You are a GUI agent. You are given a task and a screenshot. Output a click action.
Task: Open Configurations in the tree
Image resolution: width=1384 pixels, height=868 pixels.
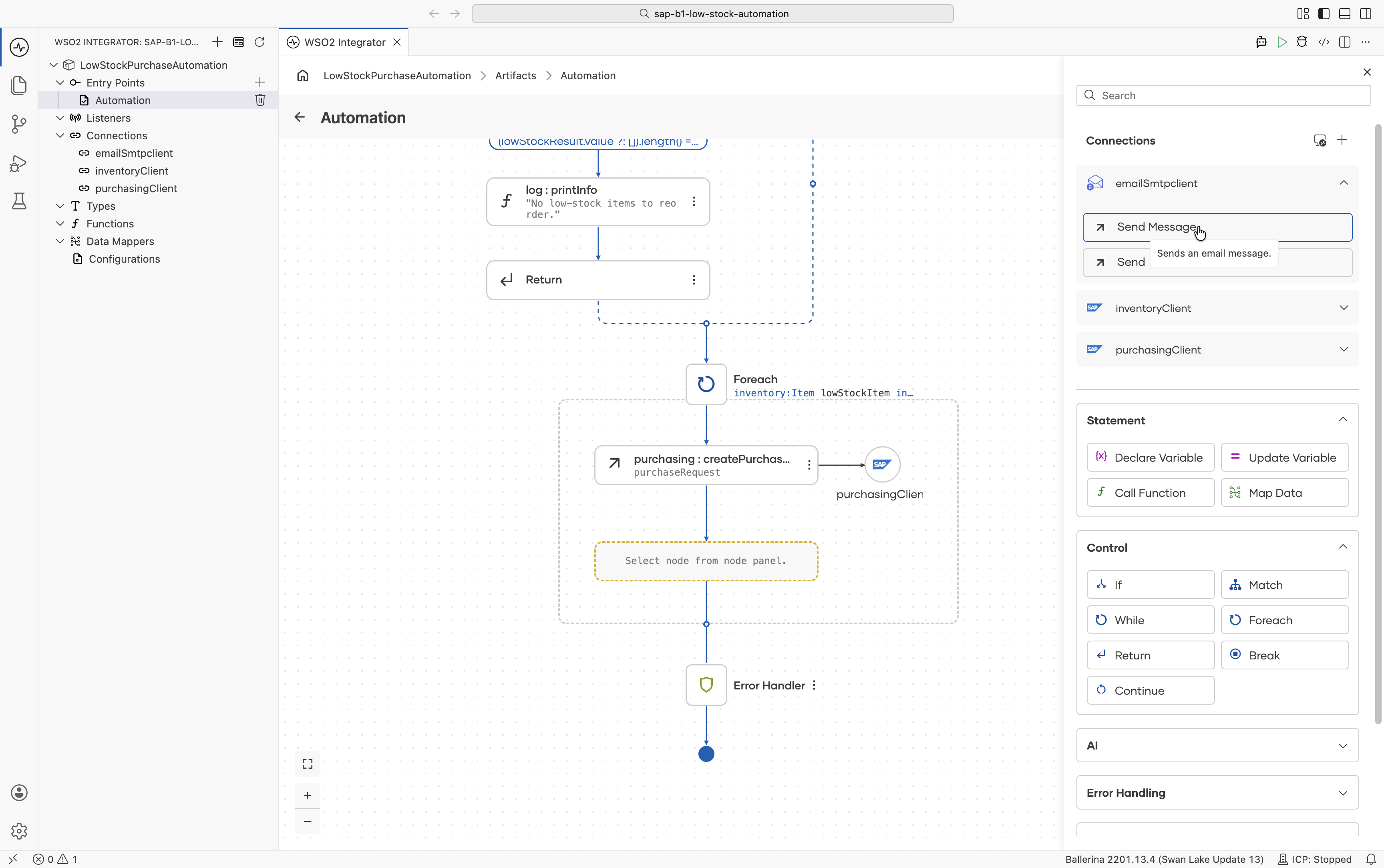click(x=124, y=259)
